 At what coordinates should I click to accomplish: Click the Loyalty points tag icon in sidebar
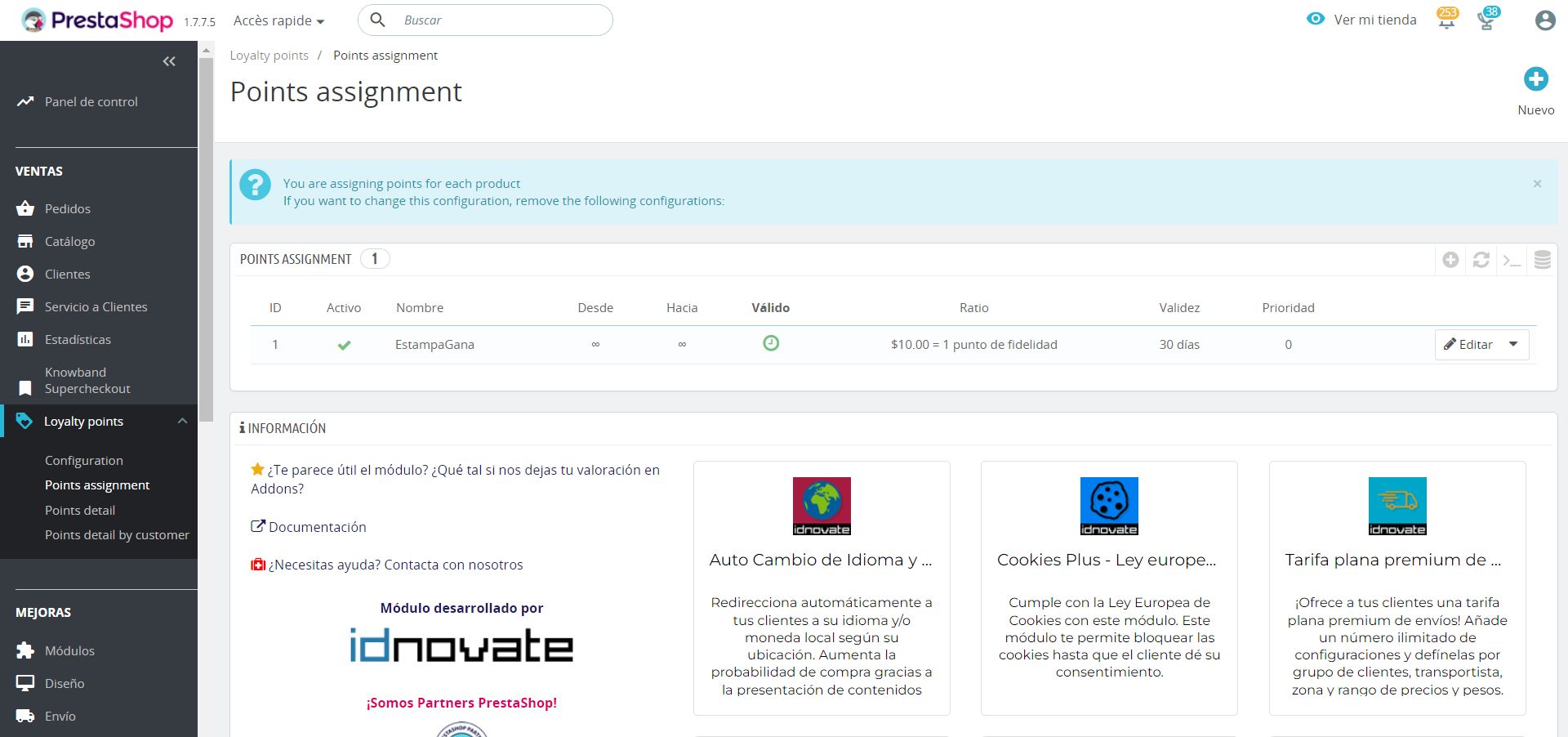tap(25, 421)
